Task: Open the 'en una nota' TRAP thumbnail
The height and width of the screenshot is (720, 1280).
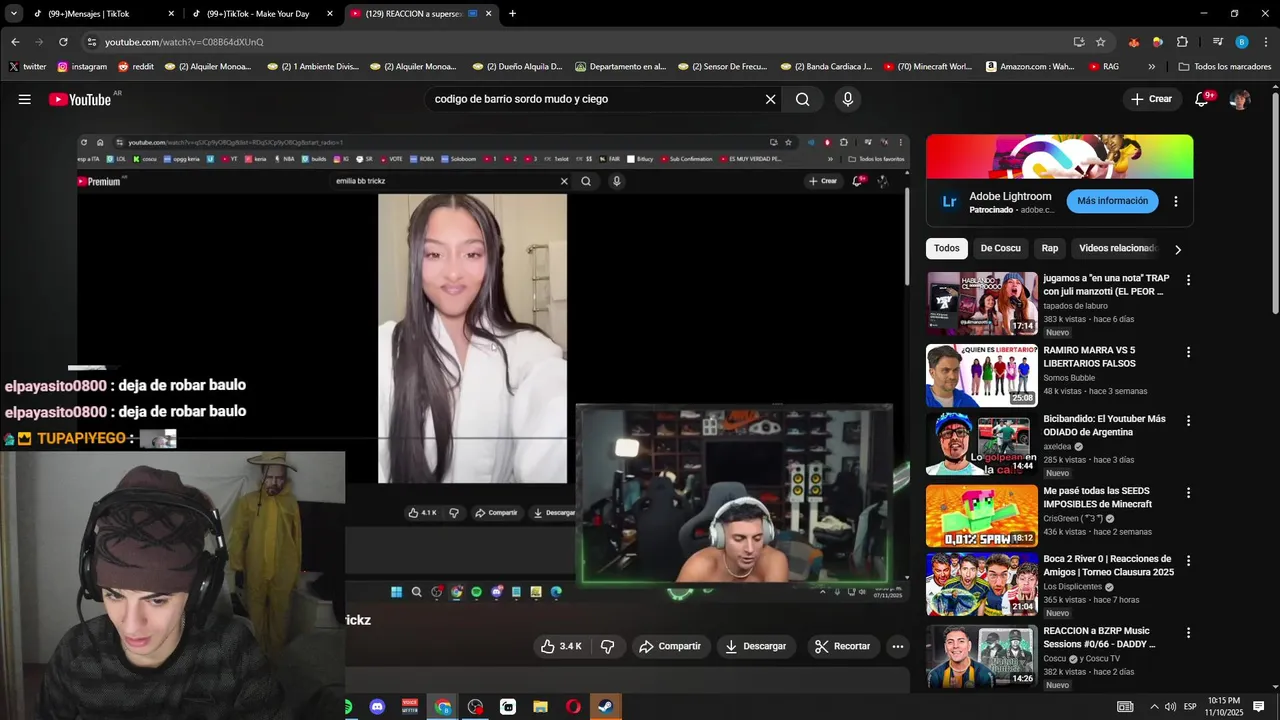Action: [x=982, y=303]
